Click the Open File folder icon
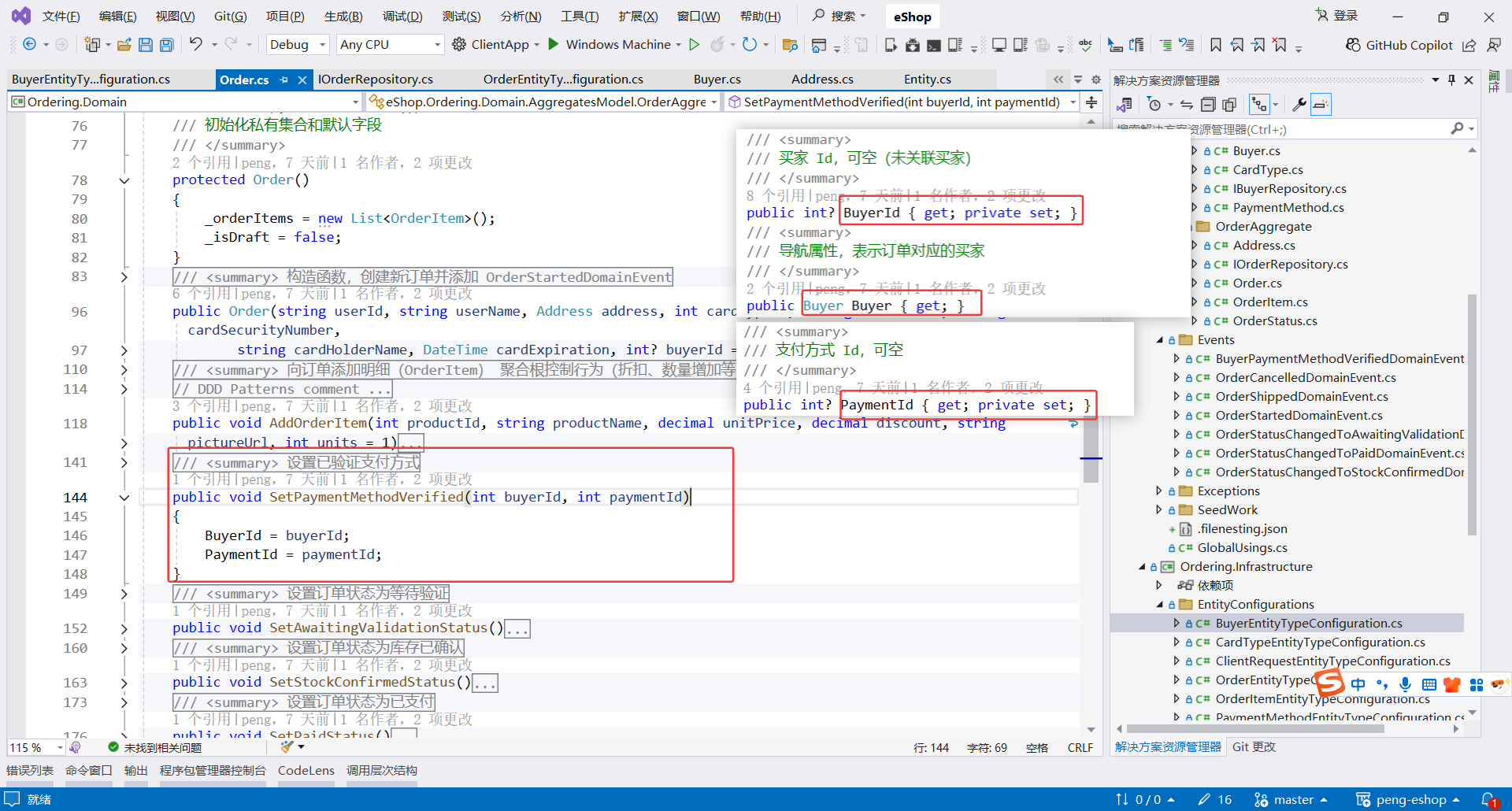1512x811 pixels. point(124,45)
